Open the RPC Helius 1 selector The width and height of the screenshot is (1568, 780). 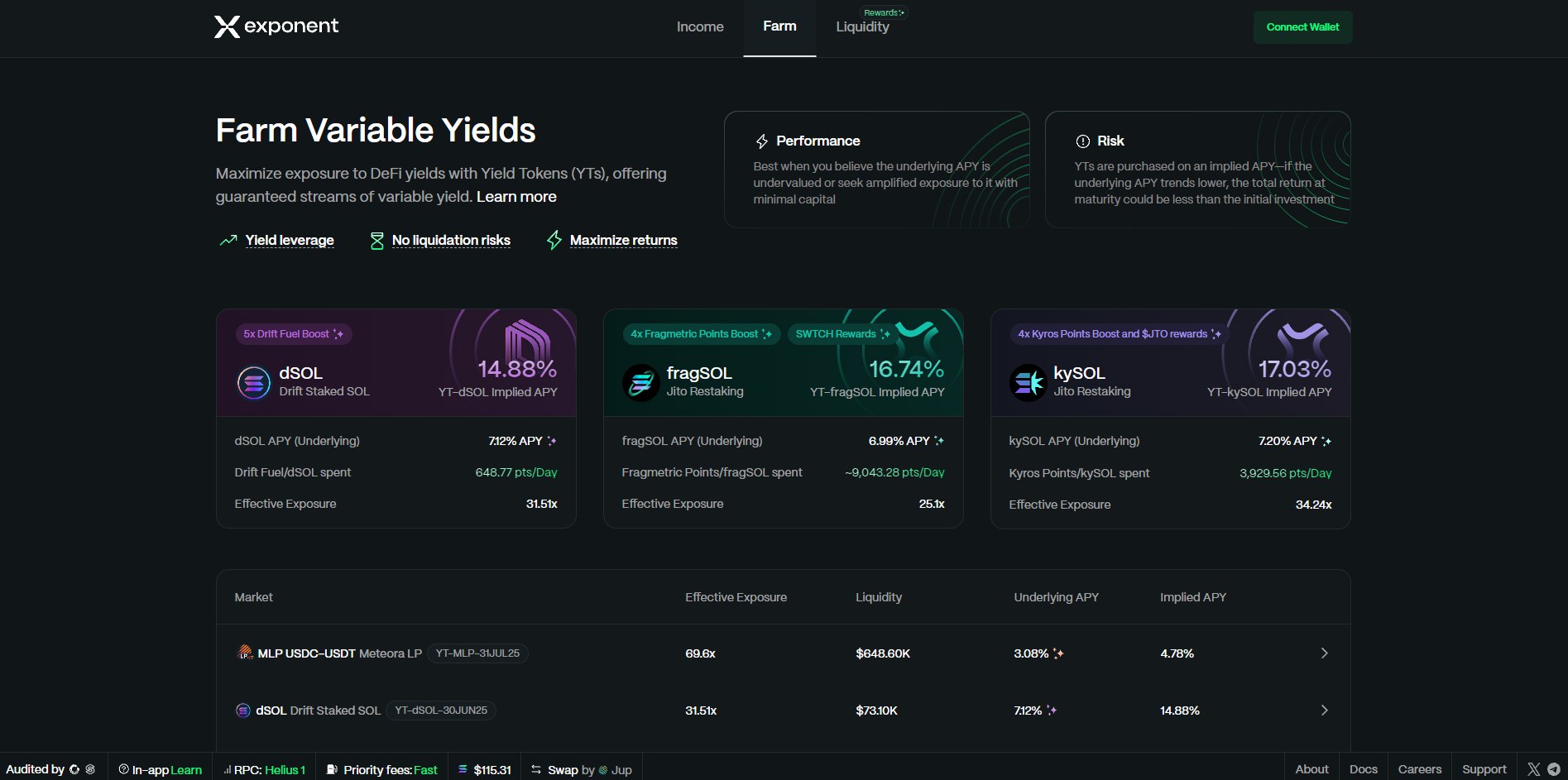pyautogui.click(x=265, y=769)
